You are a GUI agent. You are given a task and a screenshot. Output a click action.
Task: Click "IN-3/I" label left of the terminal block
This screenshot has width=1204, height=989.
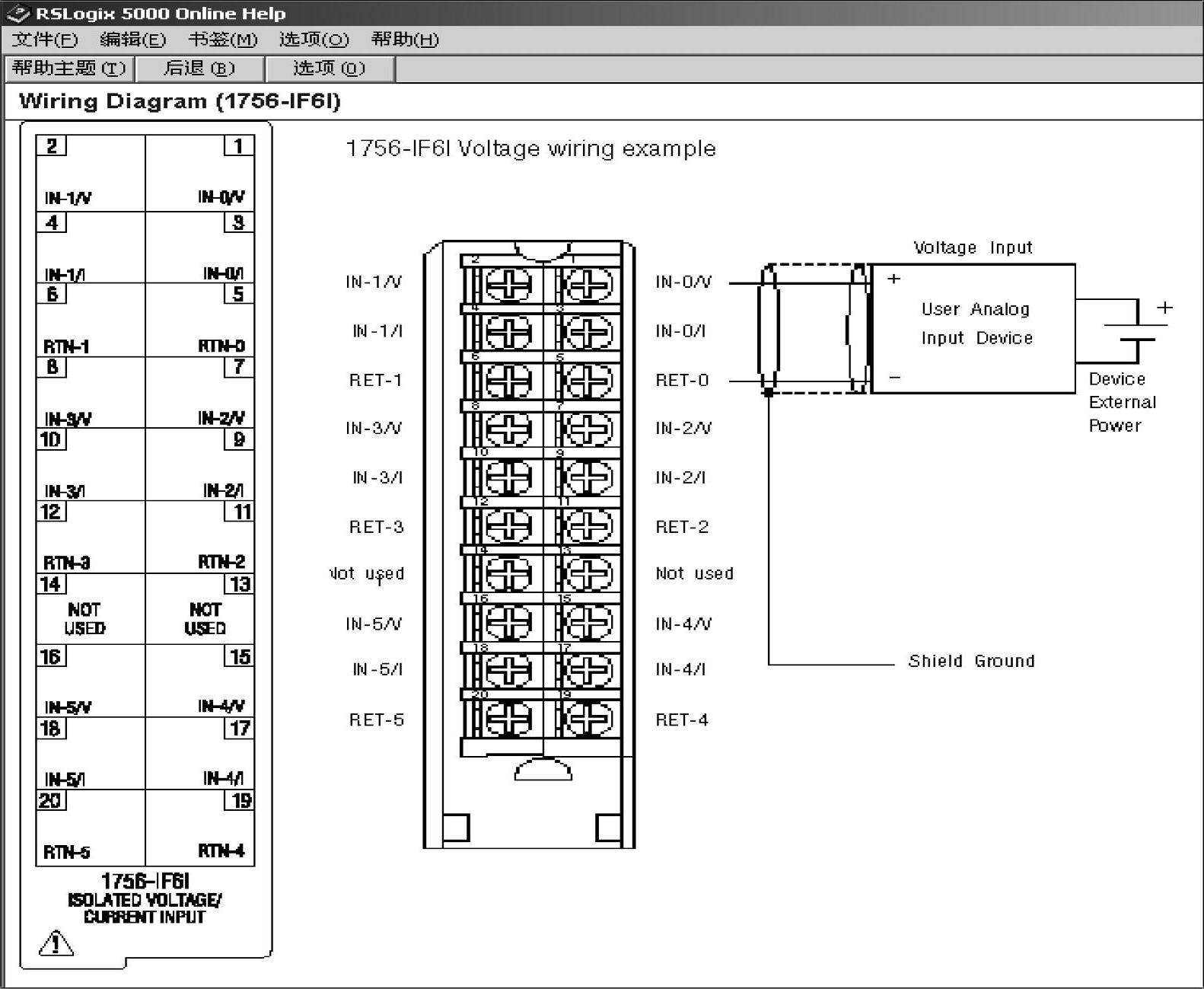click(377, 477)
